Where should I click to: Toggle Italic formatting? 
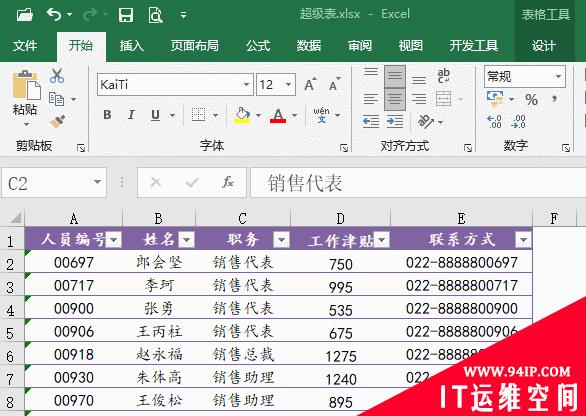pos(131,115)
